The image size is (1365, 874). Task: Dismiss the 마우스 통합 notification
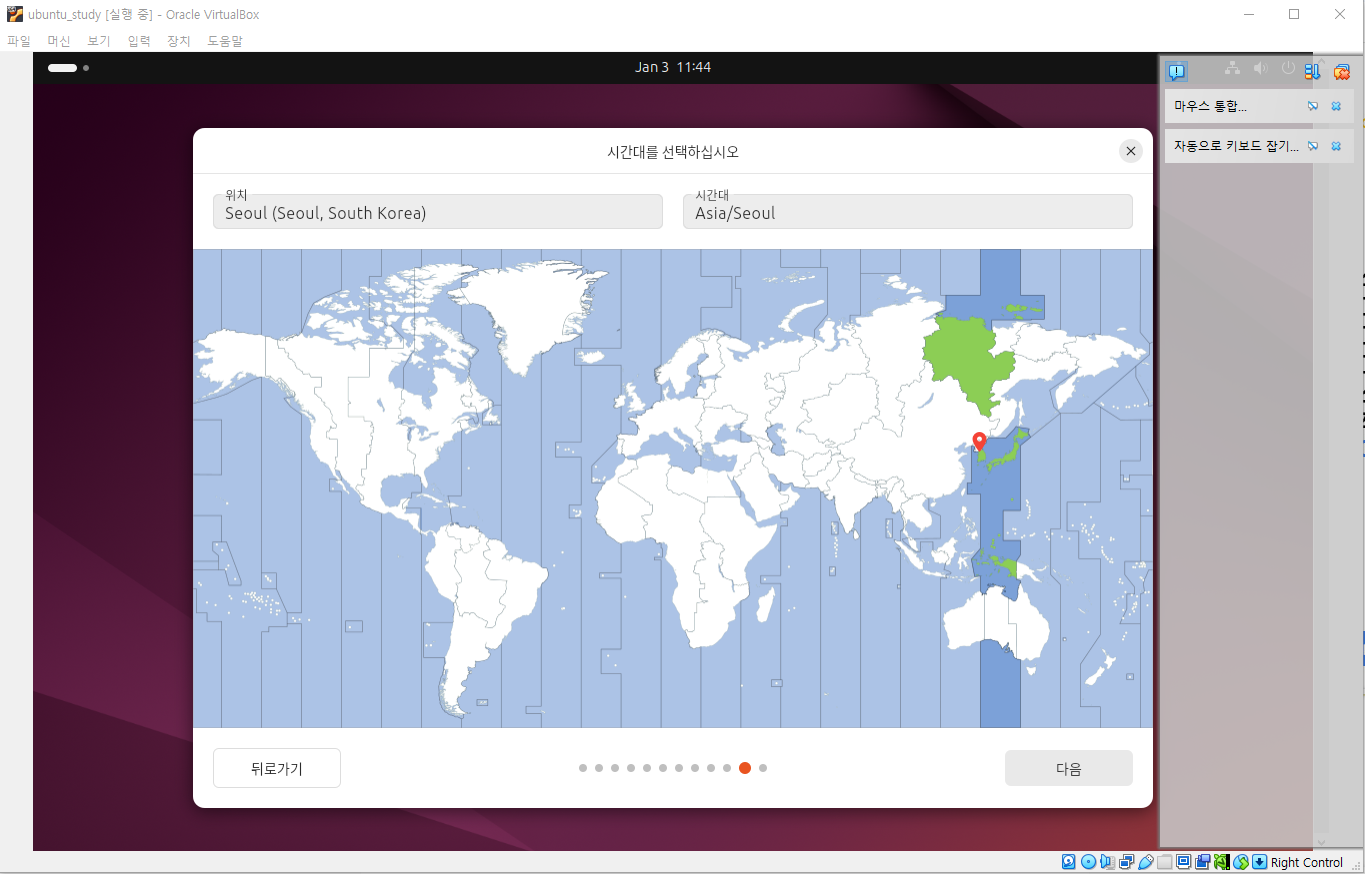(1336, 106)
